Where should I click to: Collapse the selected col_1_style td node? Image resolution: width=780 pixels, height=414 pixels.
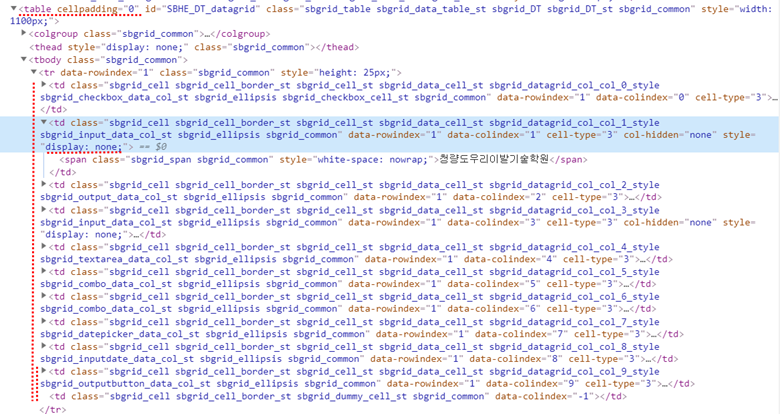pyautogui.click(x=44, y=122)
